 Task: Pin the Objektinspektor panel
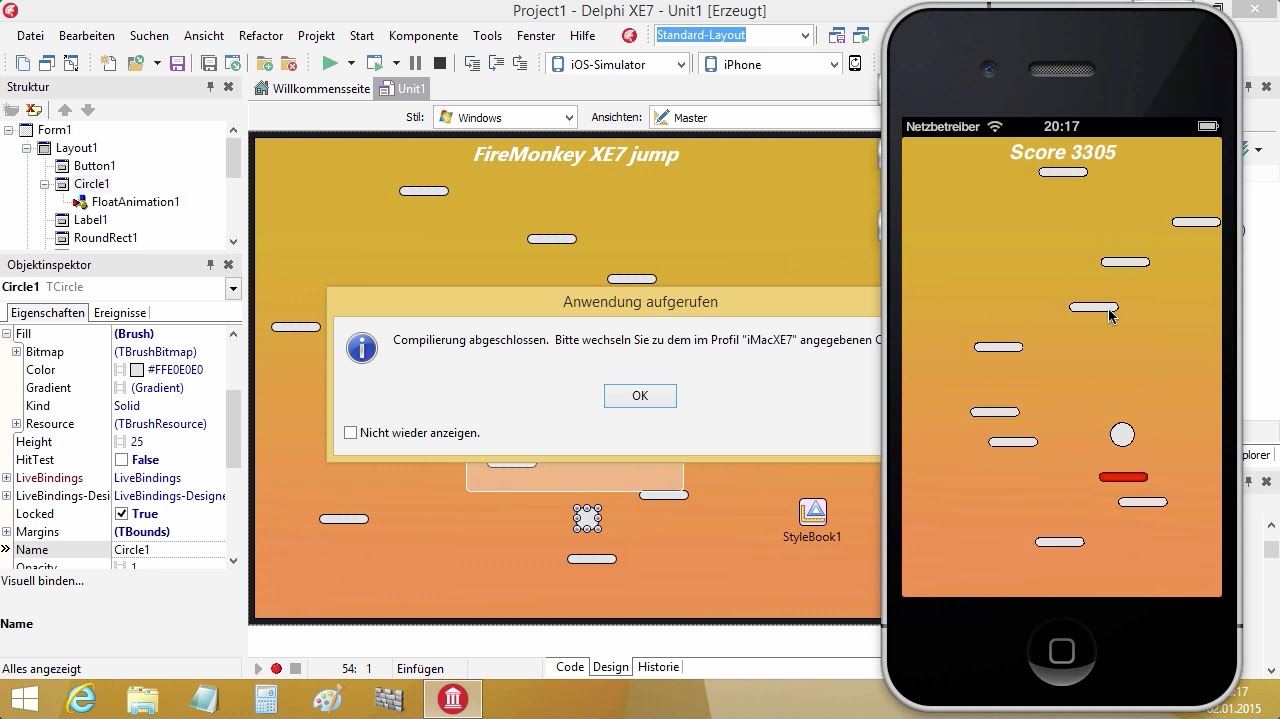coord(210,265)
